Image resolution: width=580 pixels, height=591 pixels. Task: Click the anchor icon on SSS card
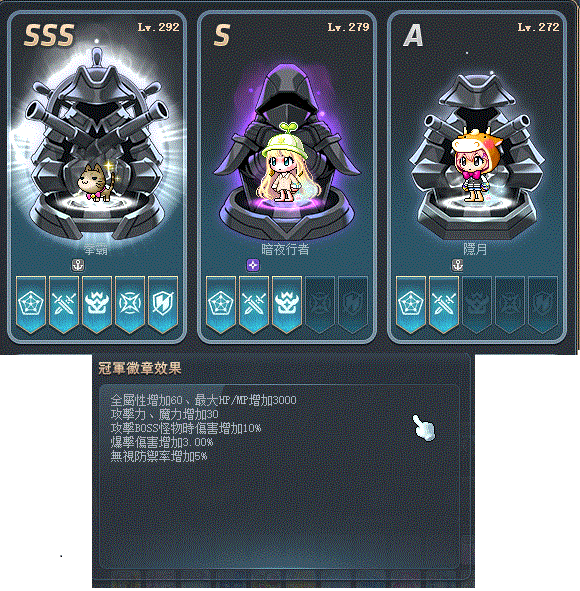pos(78,265)
